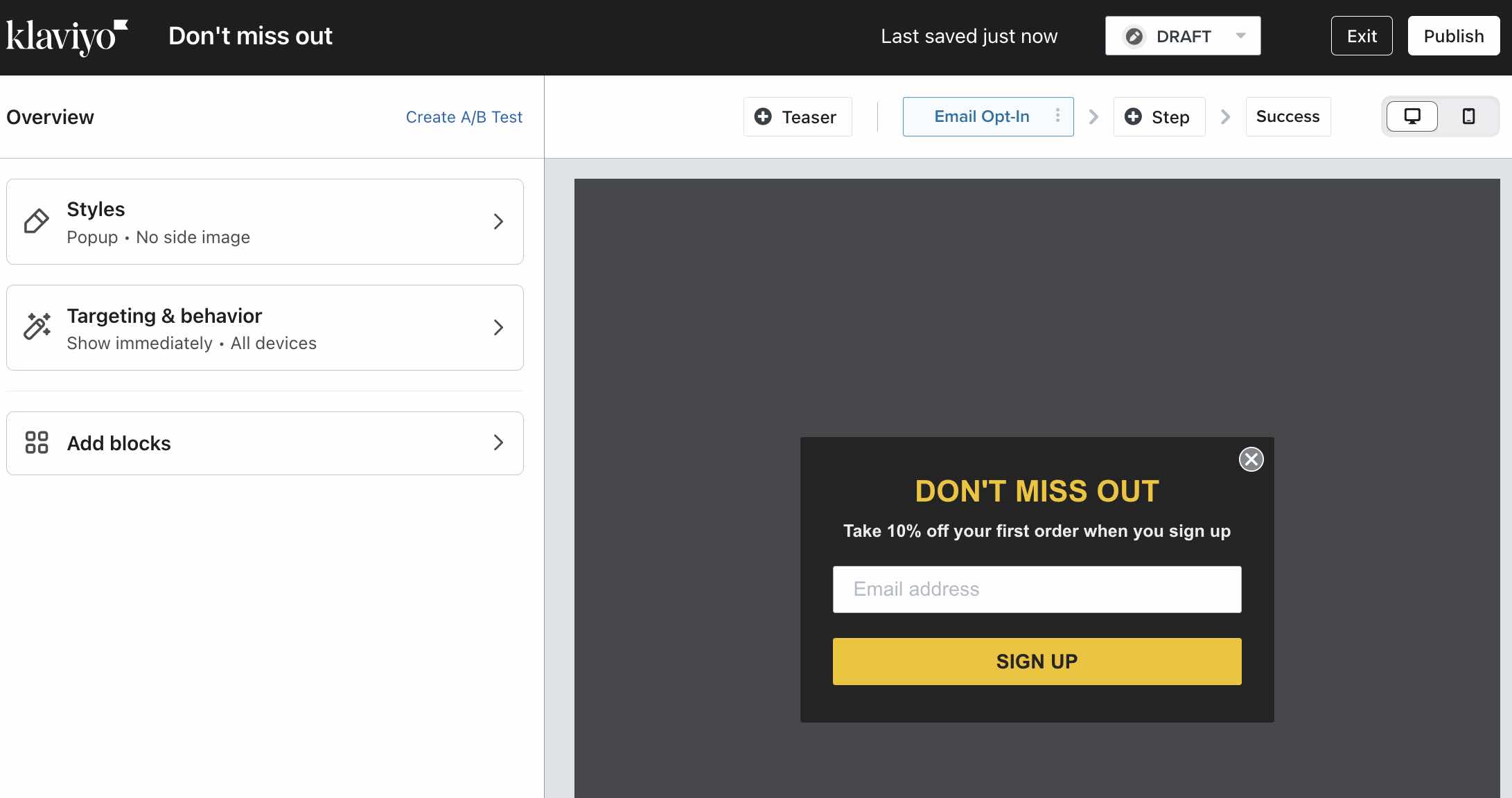1512x798 pixels.
Task: Click the email address input field
Action: coord(1037,589)
